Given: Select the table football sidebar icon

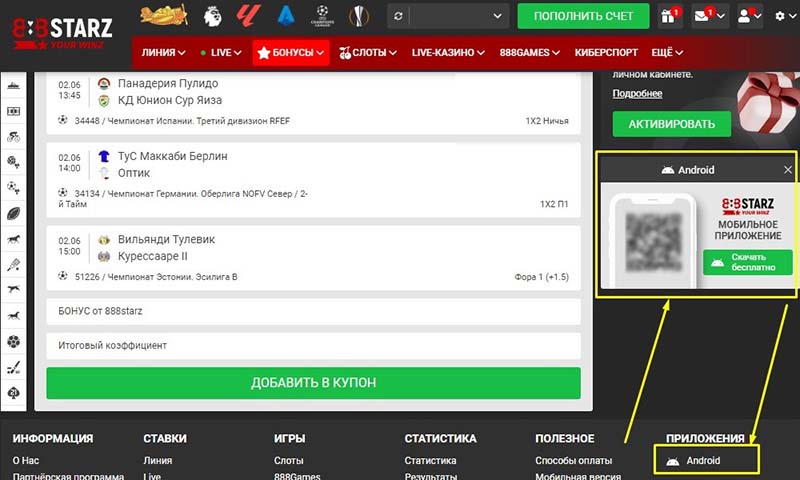Looking at the screenshot, I should [x=14, y=111].
